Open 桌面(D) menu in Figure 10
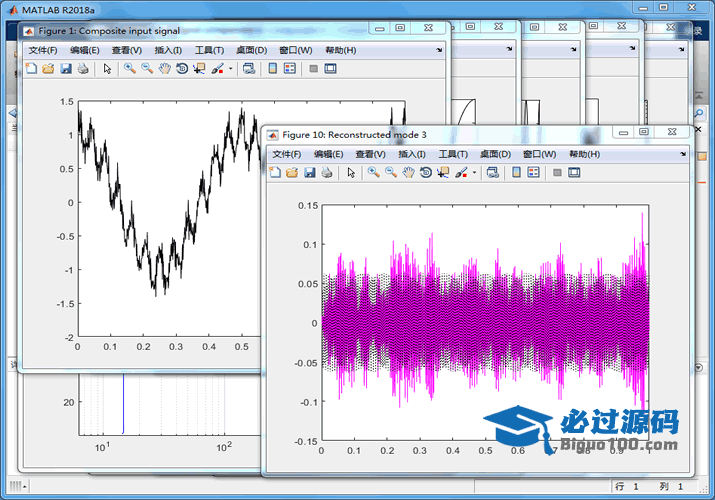This screenshot has height=500, width=715. [x=496, y=154]
